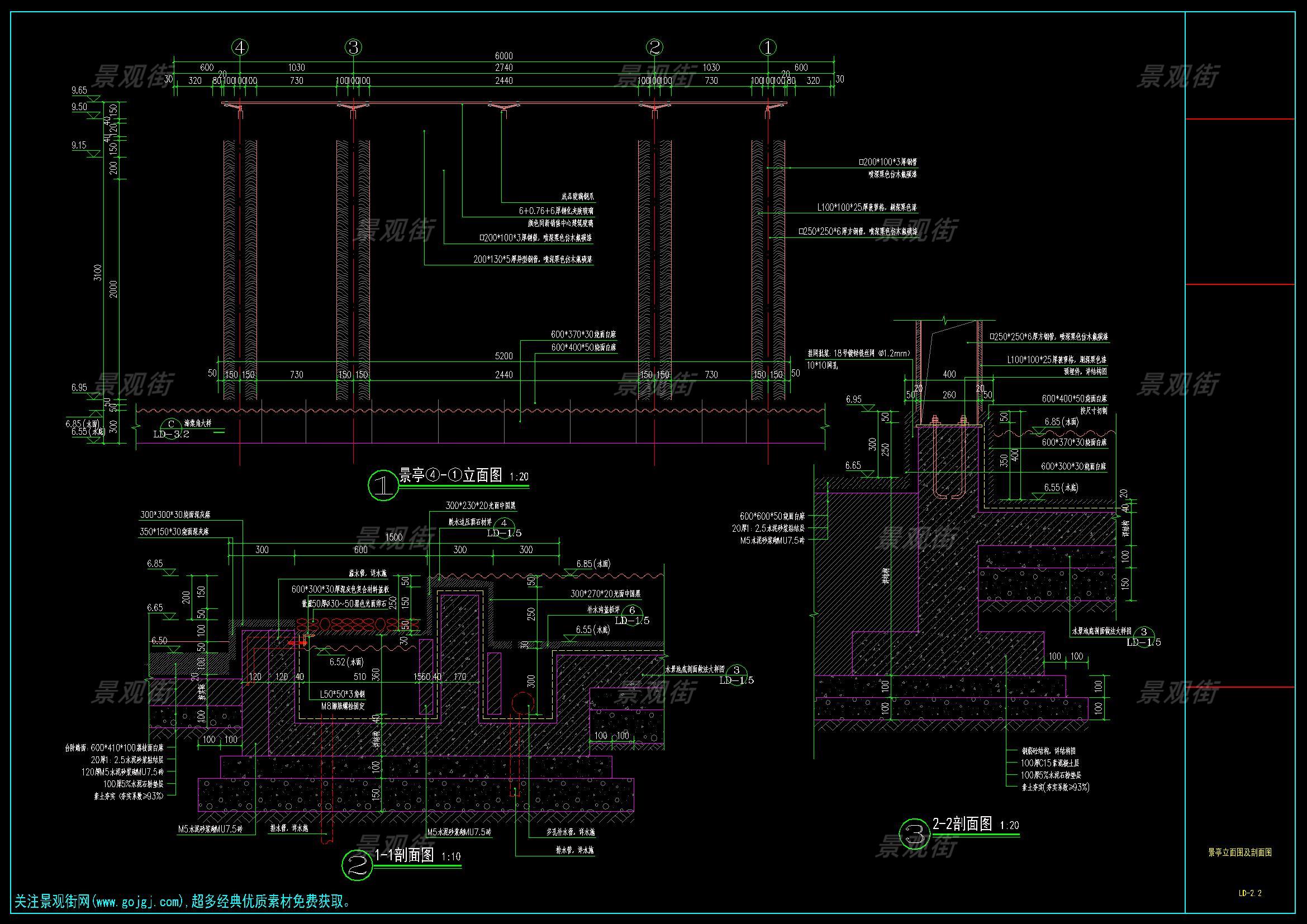
Task: Click the www.gojgj.com watermark link text
Action: (x=138, y=901)
